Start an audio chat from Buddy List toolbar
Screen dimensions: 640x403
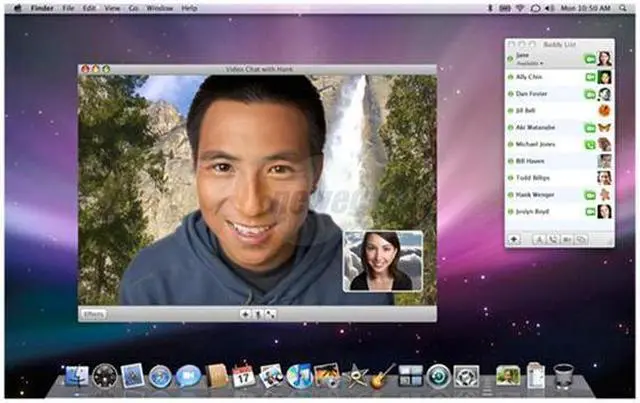tap(553, 240)
